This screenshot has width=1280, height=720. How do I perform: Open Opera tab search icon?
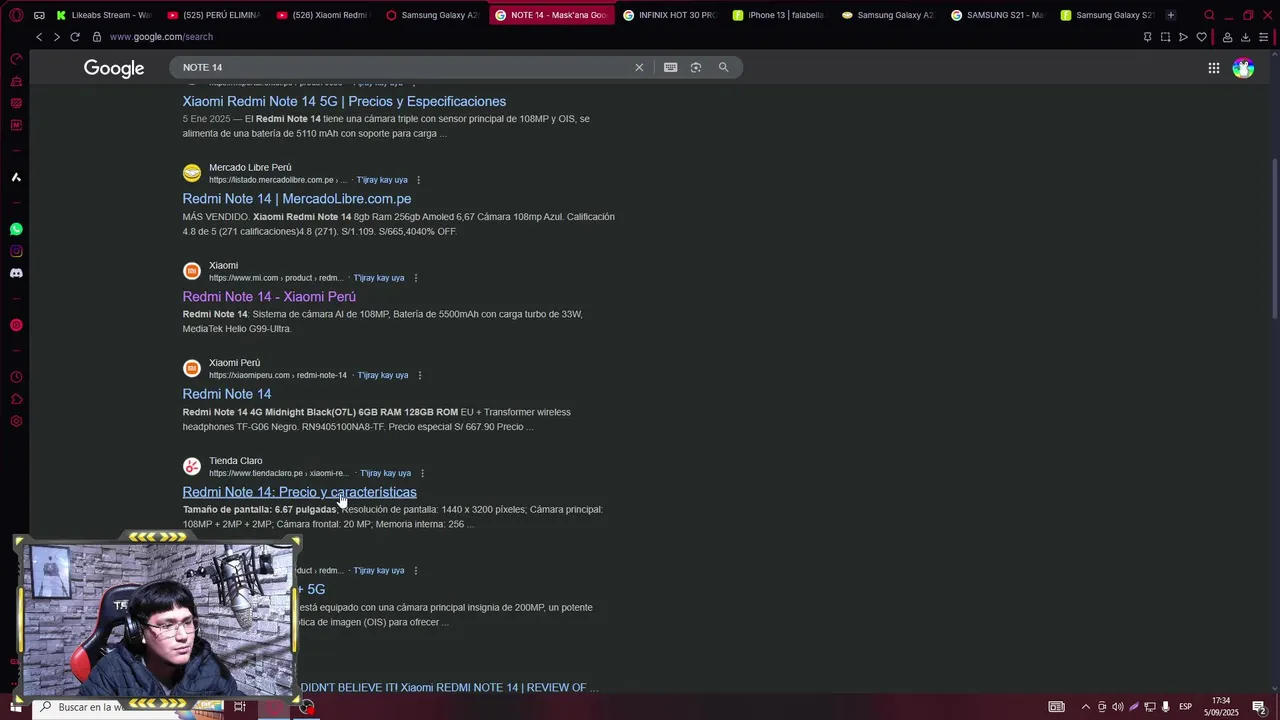click(1209, 15)
